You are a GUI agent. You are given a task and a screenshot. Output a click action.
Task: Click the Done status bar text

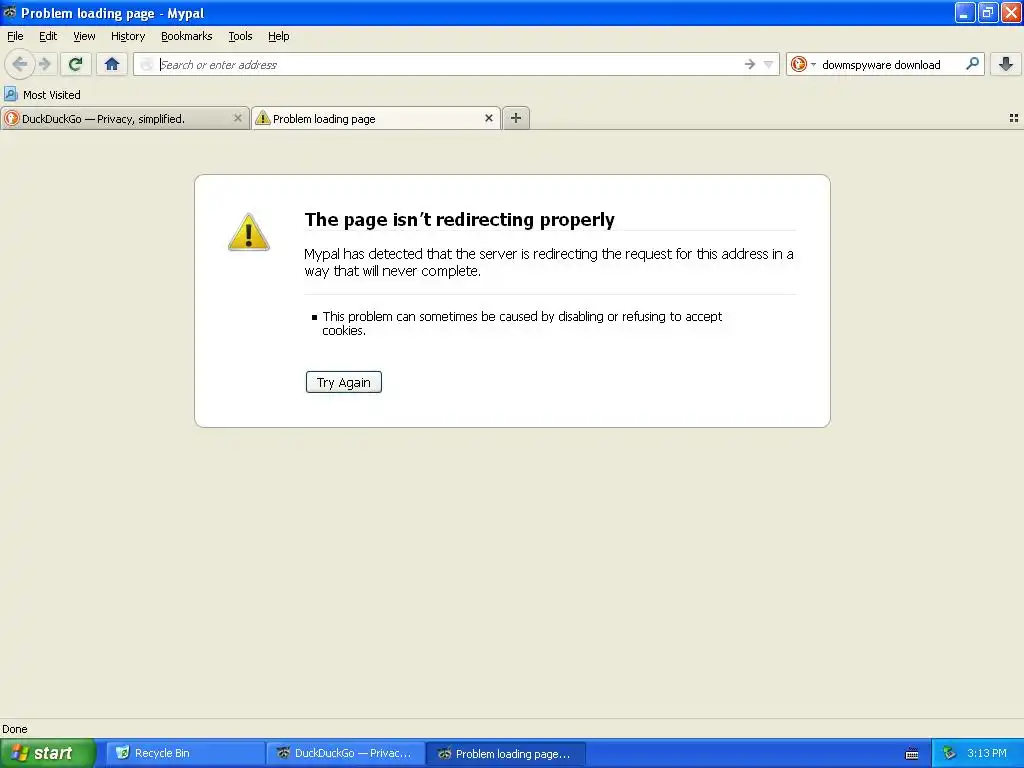(15, 729)
